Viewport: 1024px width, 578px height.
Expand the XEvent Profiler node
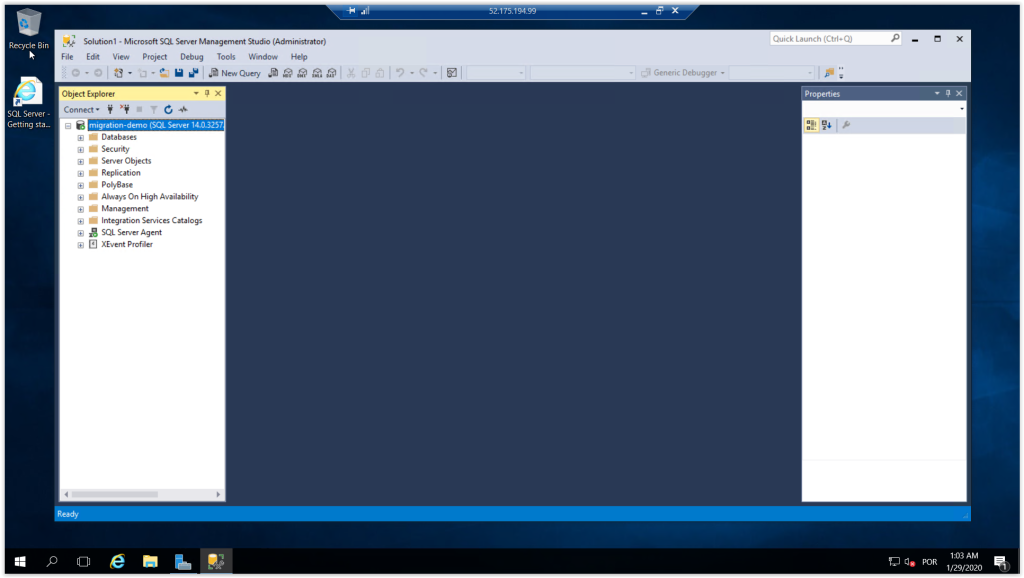click(80, 245)
